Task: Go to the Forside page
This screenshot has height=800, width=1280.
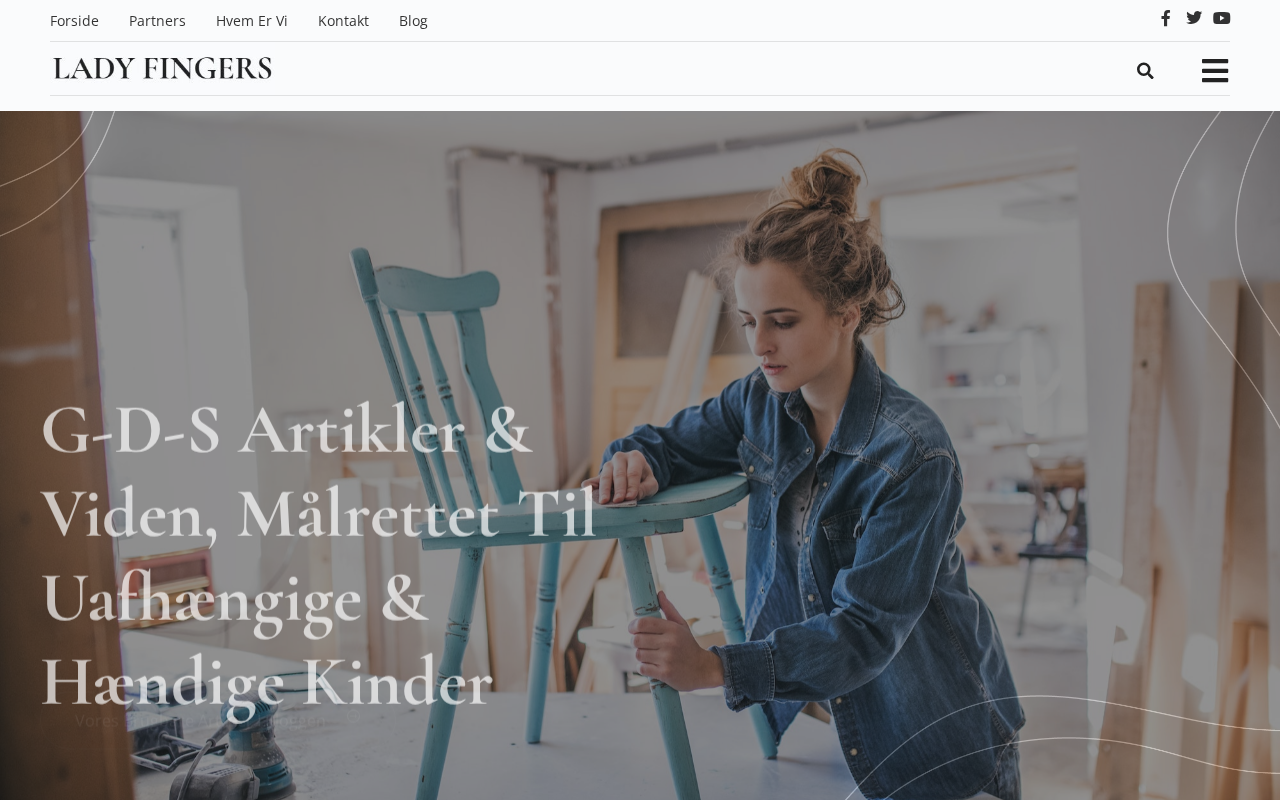Action: coord(74,21)
